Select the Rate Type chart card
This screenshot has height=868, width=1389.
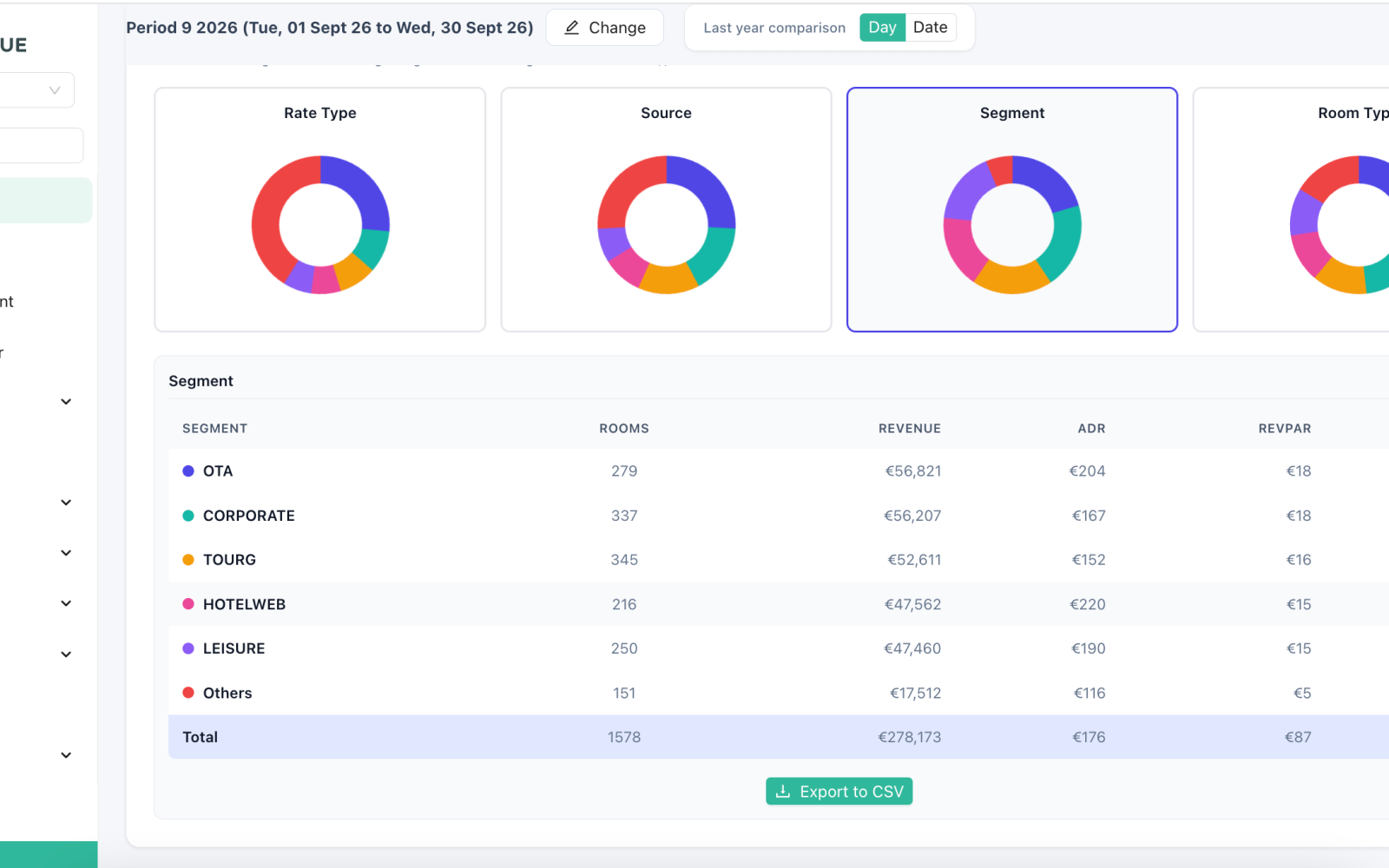tap(320, 209)
